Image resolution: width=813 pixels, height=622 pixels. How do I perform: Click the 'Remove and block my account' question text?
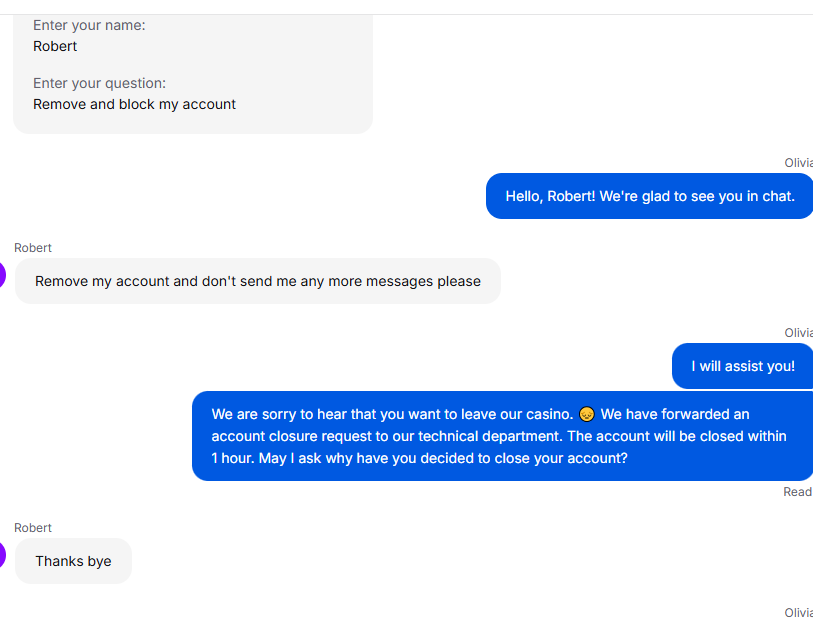click(x=134, y=104)
